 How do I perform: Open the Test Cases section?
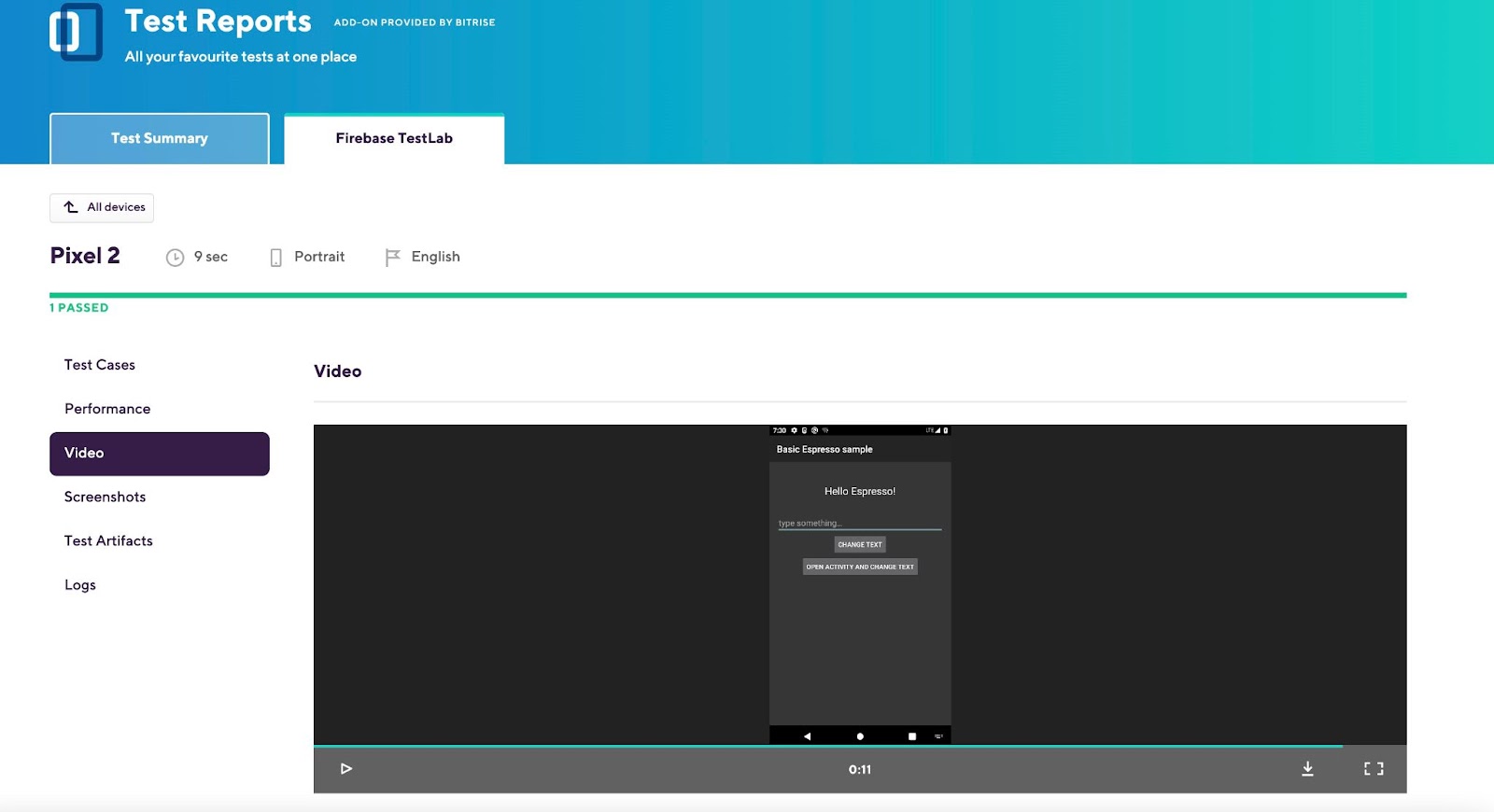pyautogui.click(x=100, y=365)
